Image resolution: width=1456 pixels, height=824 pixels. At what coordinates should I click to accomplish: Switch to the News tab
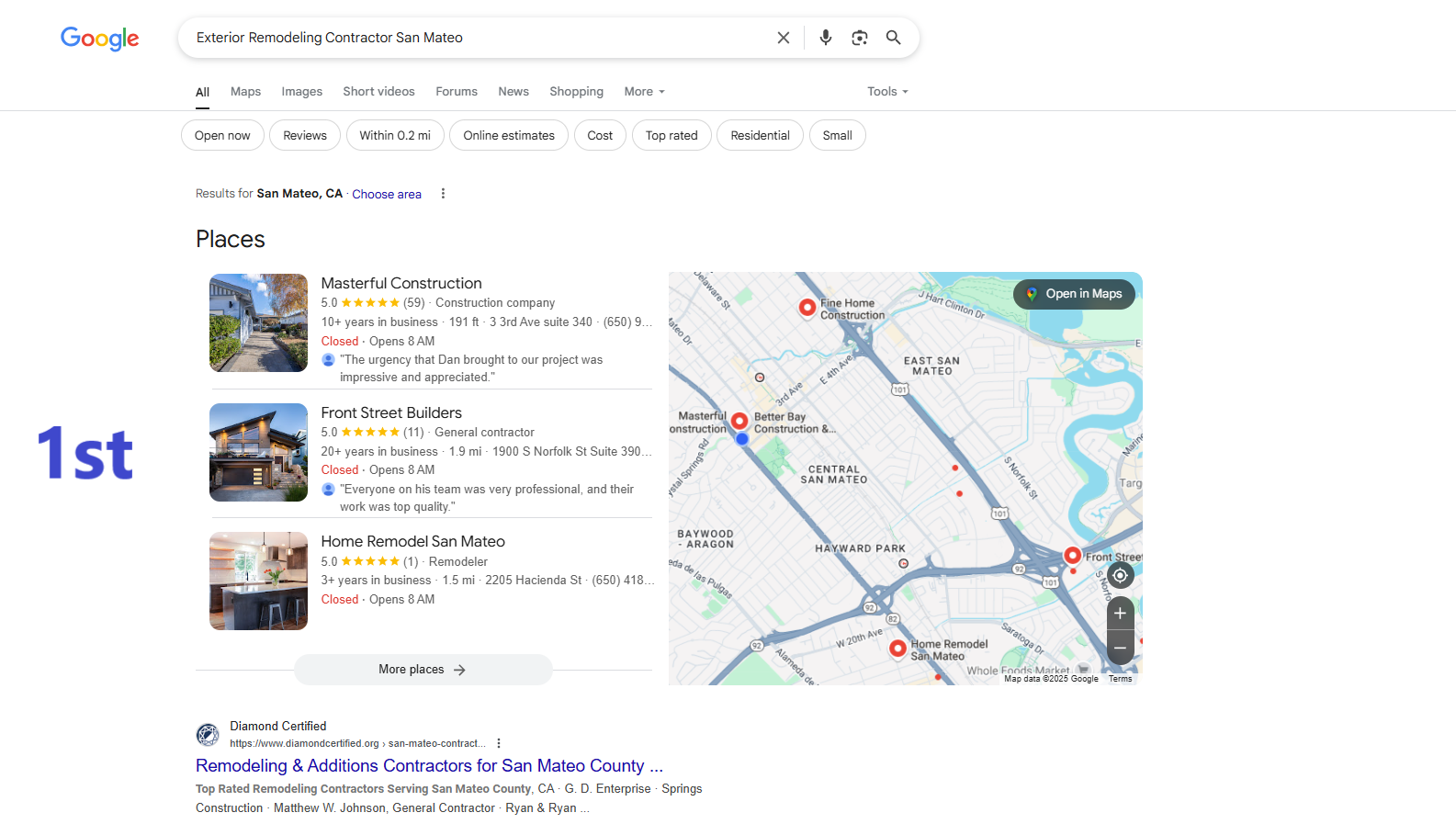point(514,92)
